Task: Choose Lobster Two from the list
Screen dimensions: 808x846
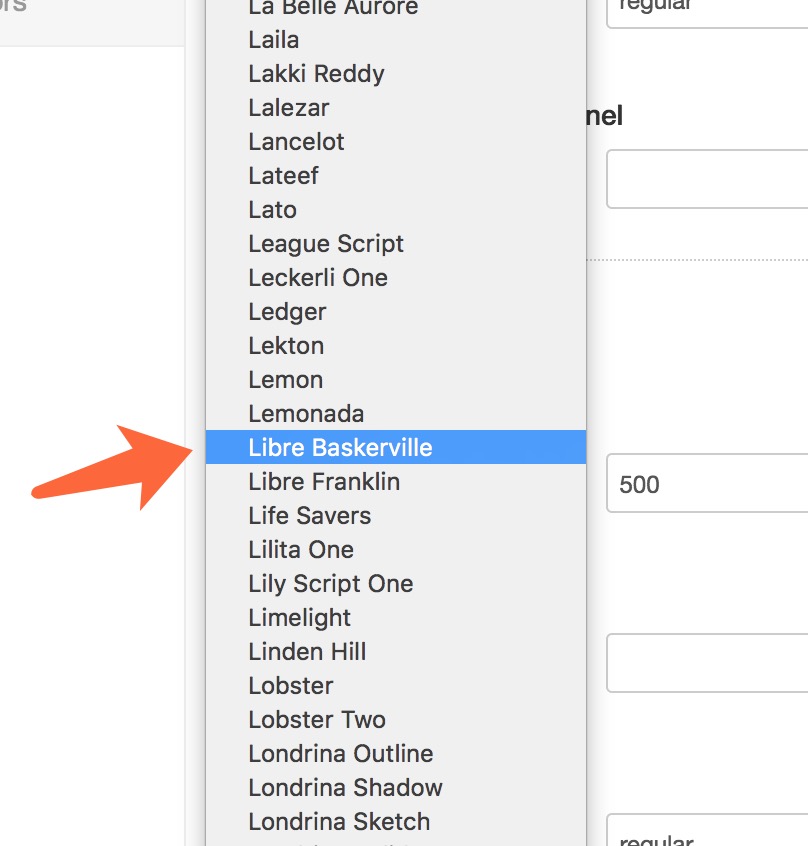Action: tap(317, 719)
